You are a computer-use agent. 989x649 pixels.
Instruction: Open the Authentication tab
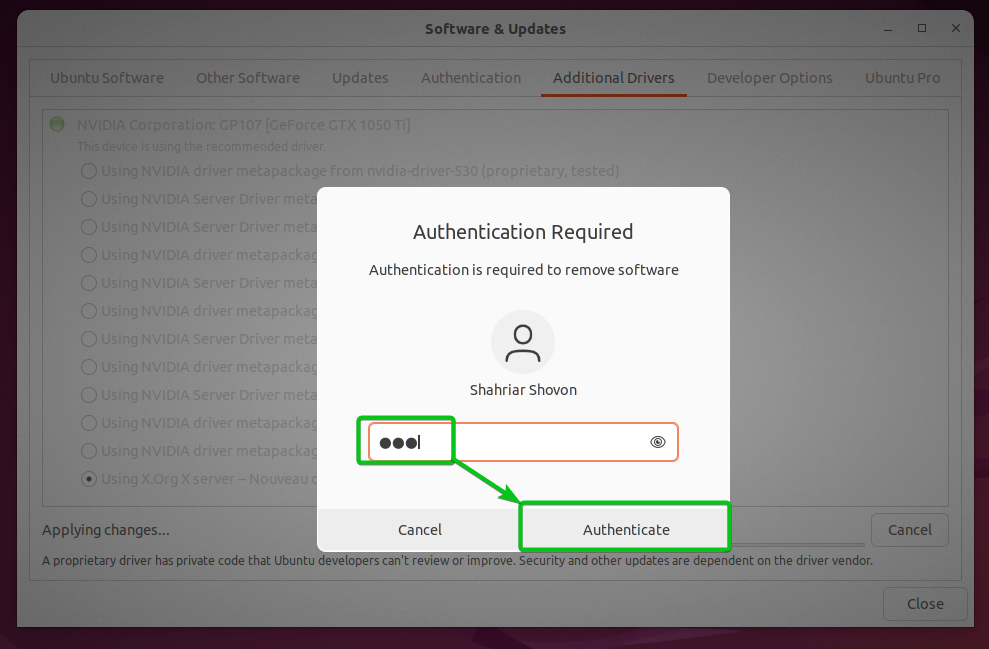tap(471, 78)
